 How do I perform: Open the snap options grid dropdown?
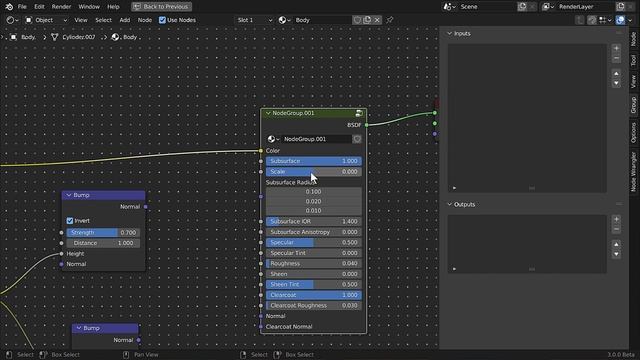pyautogui.click(x=605, y=20)
